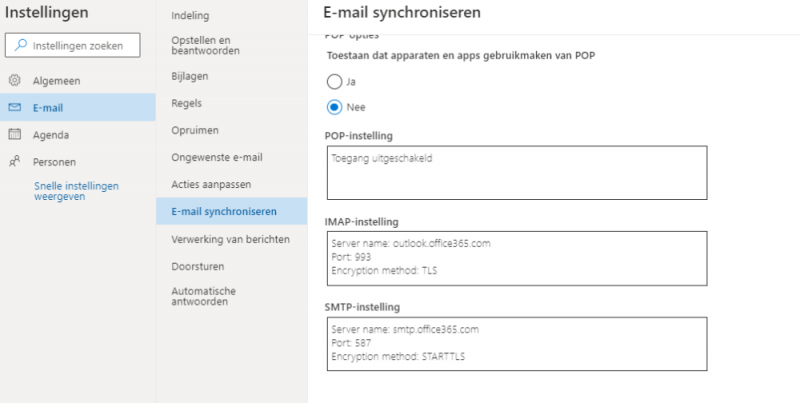Viewport: 800px width, 403px height.
Task: Open the Regels menu item
Action: point(188,103)
